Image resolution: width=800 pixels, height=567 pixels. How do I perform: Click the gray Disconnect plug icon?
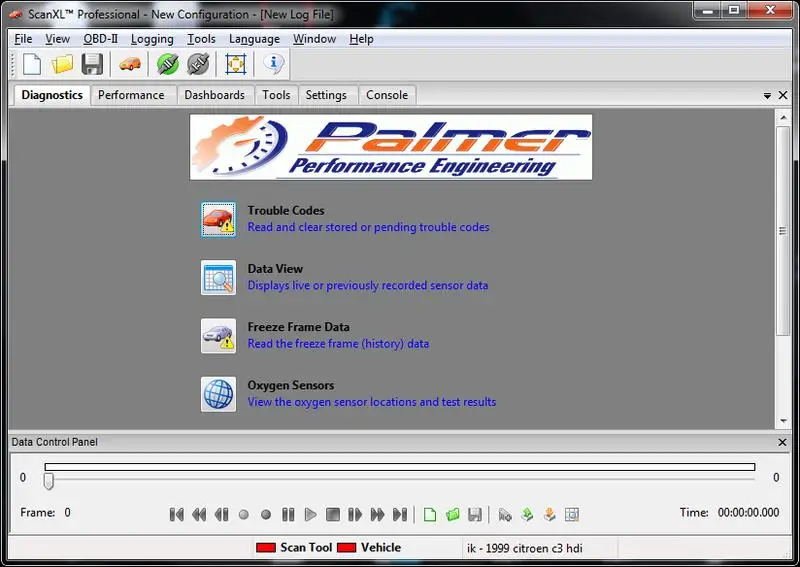[x=198, y=64]
